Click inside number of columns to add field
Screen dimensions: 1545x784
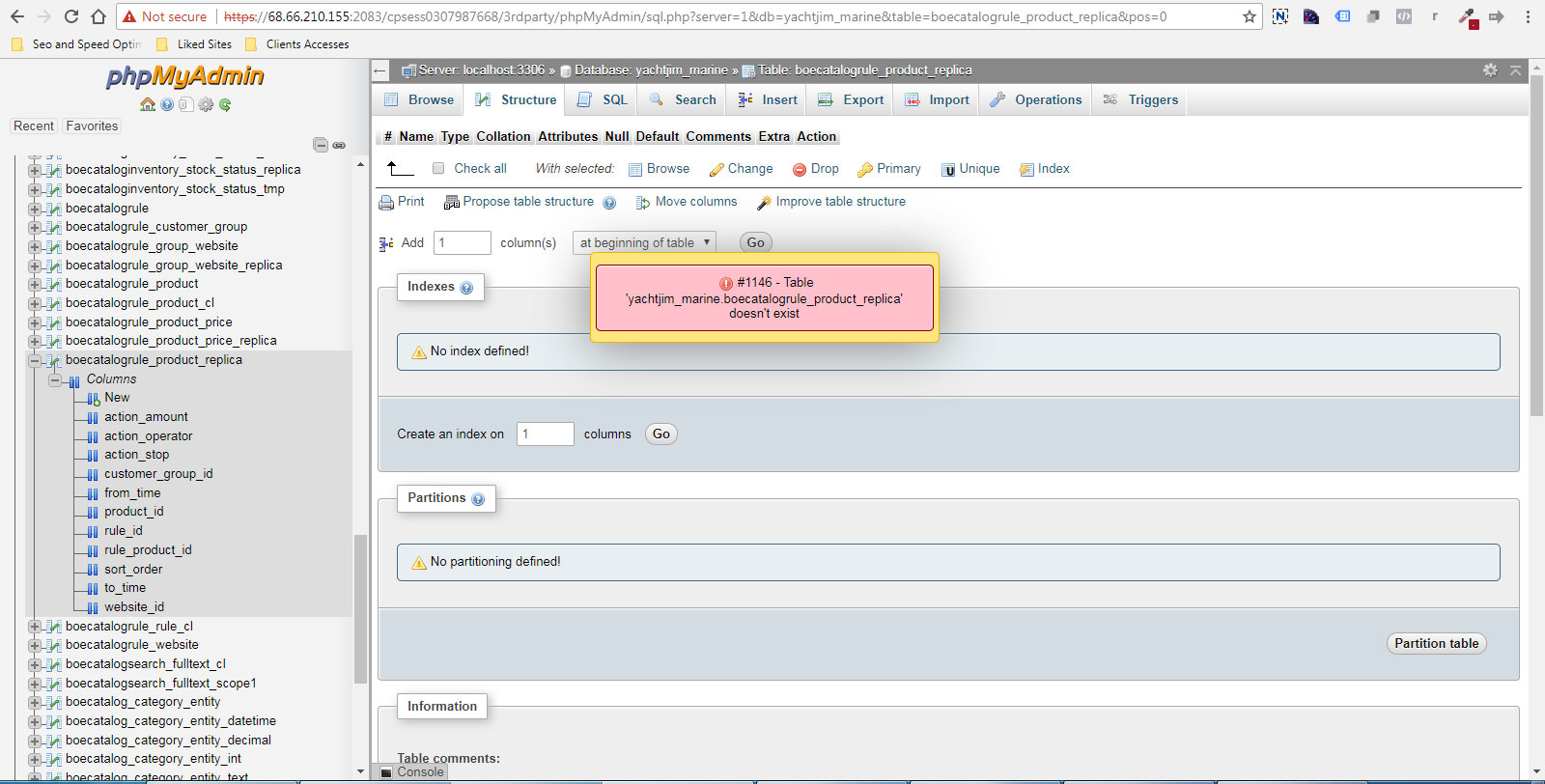463,242
